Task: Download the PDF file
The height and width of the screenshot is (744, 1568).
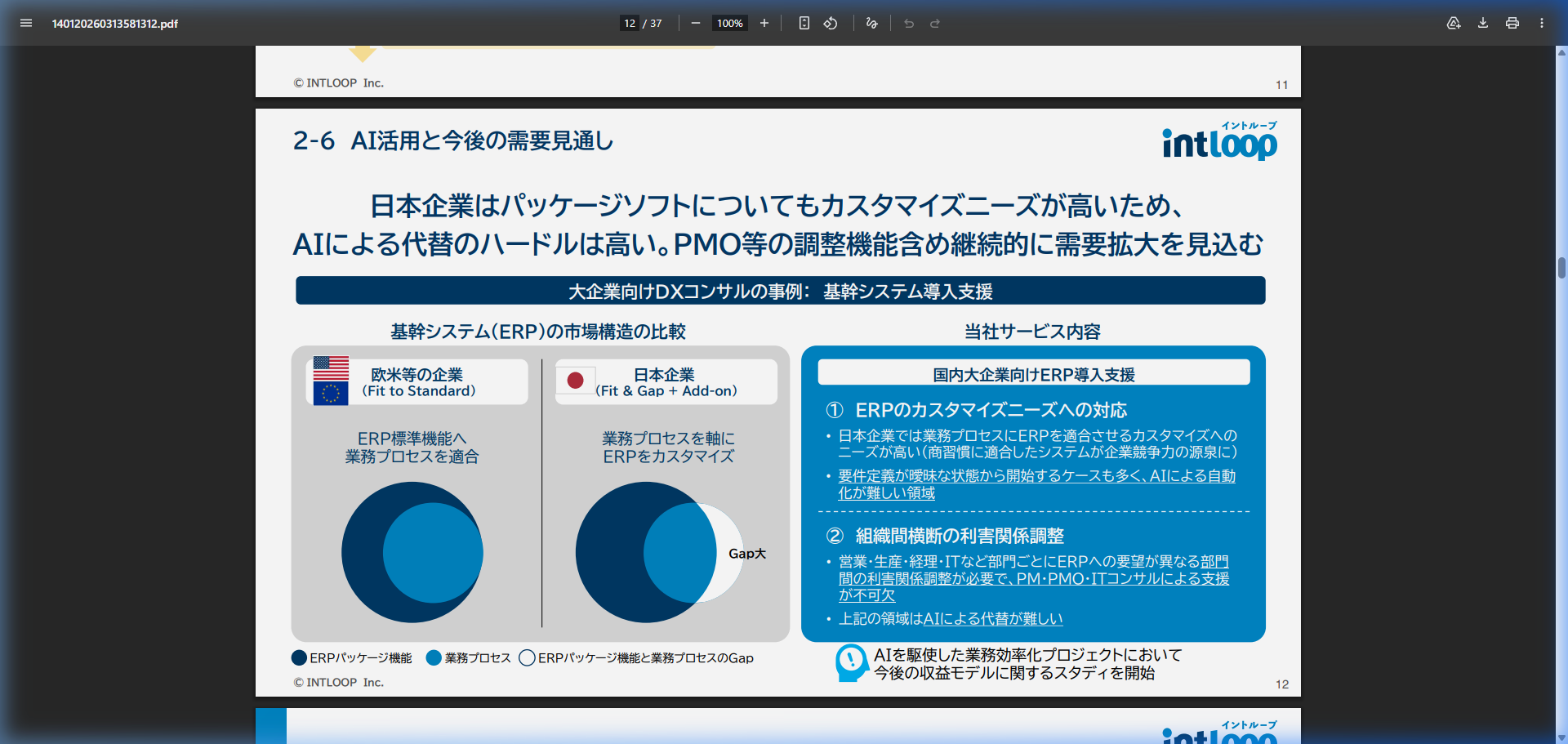Action: 1482,23
